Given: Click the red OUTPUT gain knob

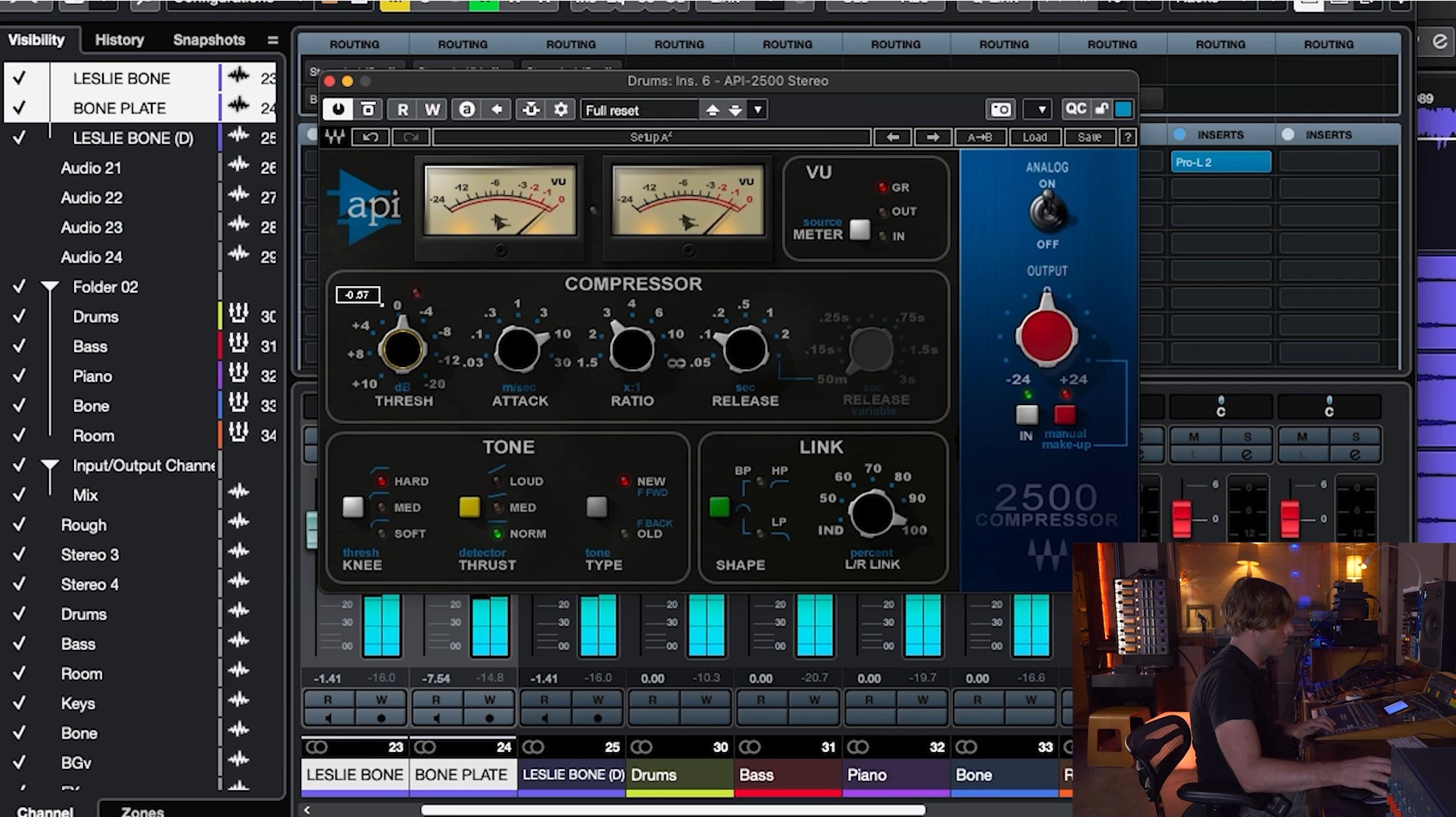Looking at the screenshot, I should point(1046,336).
